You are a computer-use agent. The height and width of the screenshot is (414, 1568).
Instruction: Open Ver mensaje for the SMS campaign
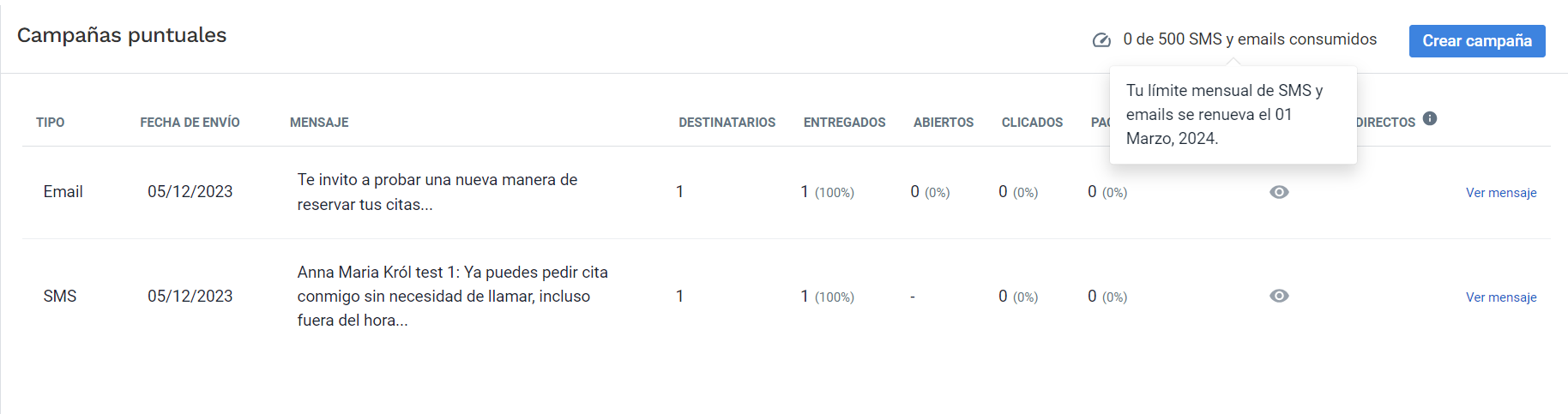click(x=1500, y=297)
